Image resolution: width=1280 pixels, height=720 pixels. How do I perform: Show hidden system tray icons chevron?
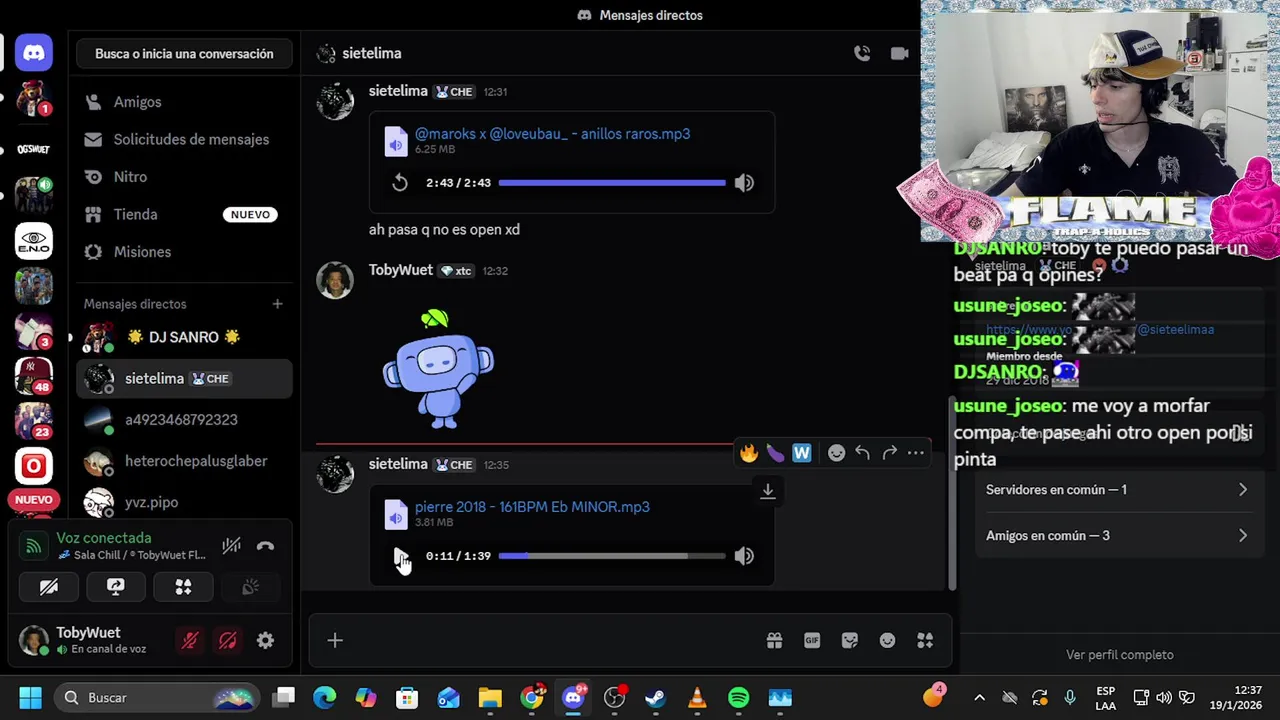coord(979,698)
